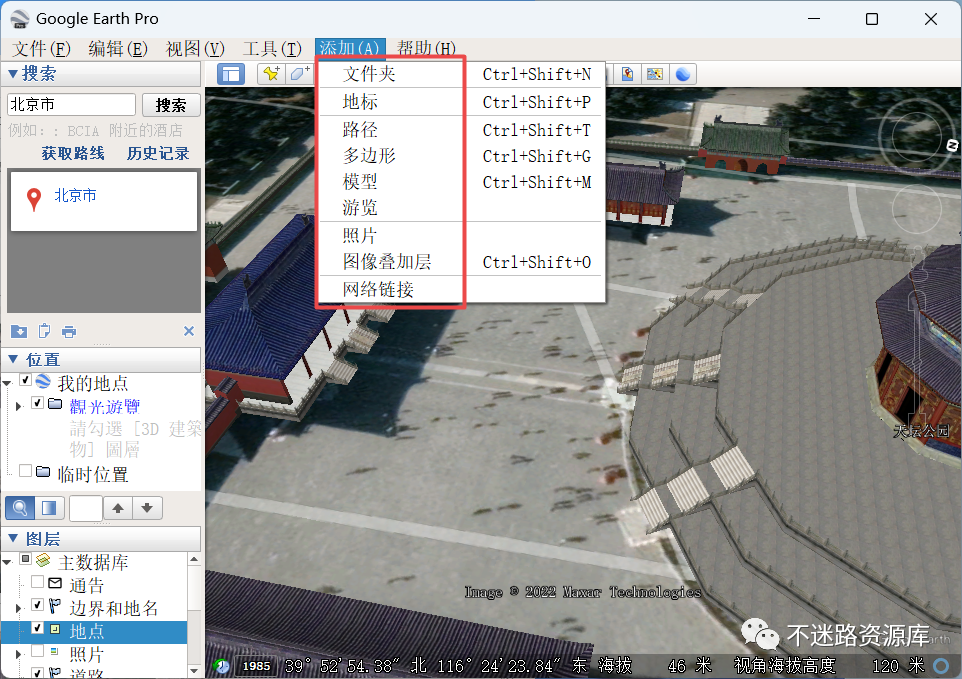Click the 获取路线 link
The height and width of the screenshot is (679, 962).
pos(73,153)
